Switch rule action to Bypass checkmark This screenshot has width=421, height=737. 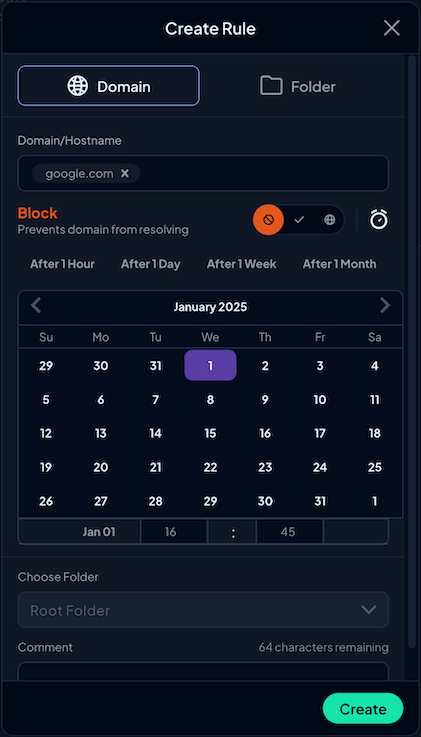[x=299, y=220]
